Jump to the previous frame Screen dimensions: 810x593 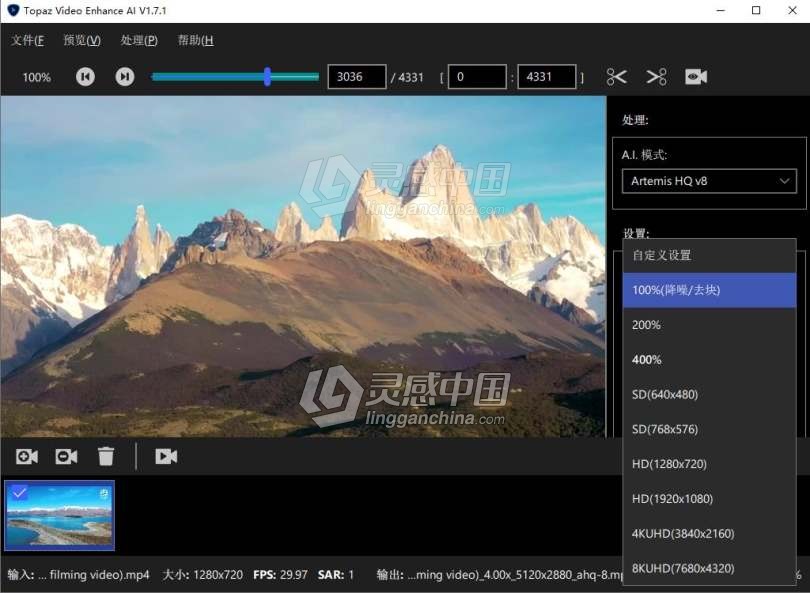tap(85, 77)
